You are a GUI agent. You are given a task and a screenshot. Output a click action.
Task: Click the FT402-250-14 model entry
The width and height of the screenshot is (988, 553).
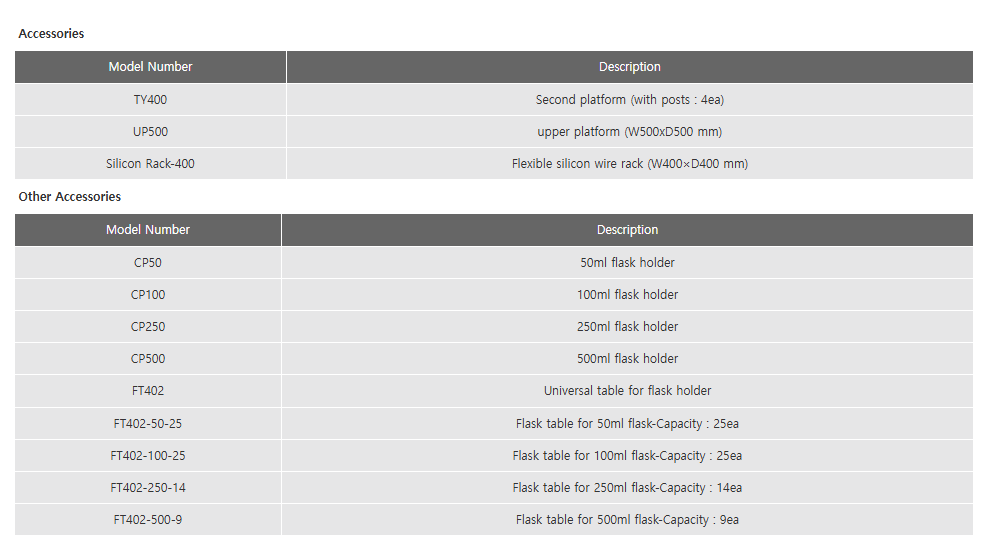pyautogui.click(x=147, y=487)
